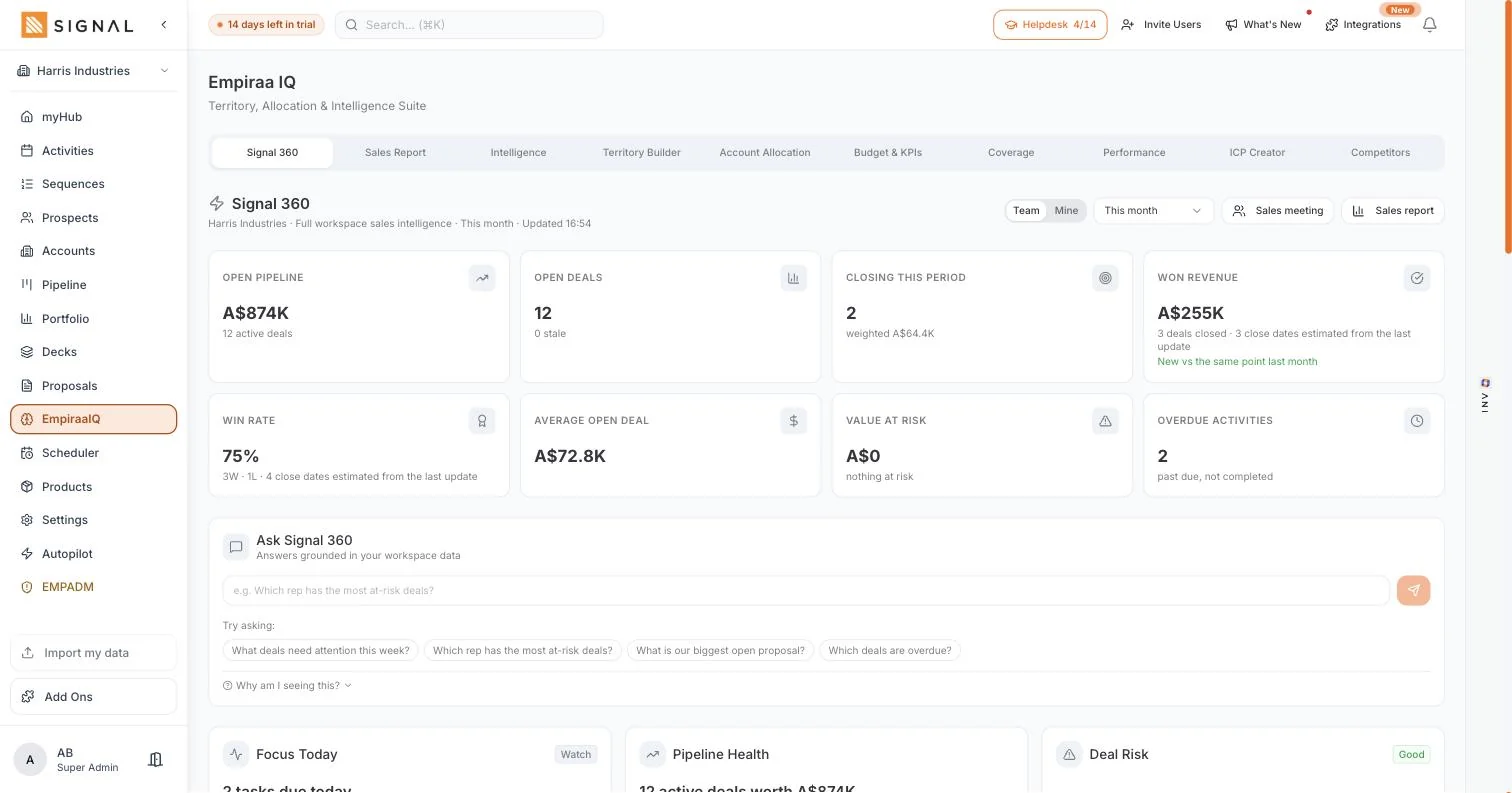Select the Team view toggle
The image size is (1512, 793).
1026,211
